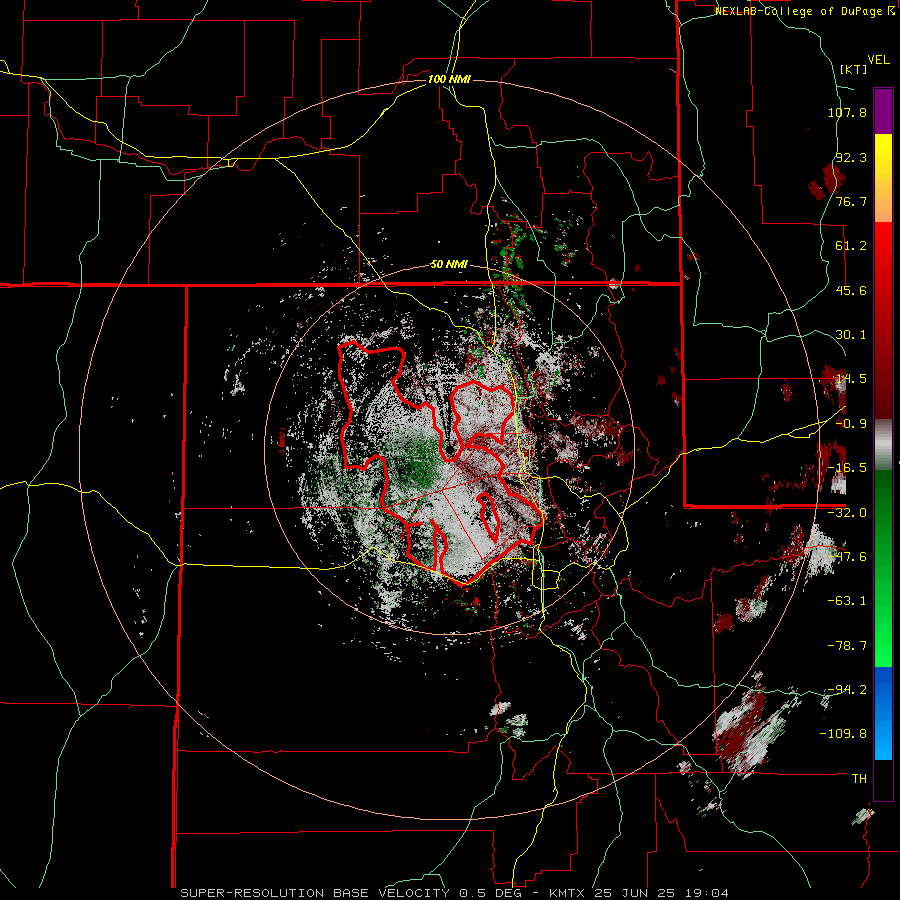Click the -94.2 velocity scale value
The height and width of the screenshot is (900, 900).
click(x=847, y=689)
